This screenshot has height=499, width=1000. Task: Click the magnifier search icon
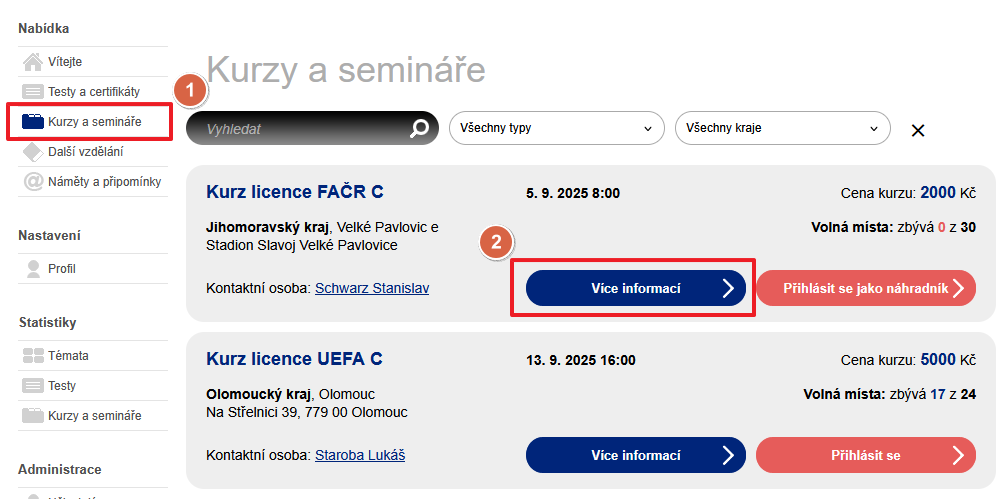(x=420, y=128)
